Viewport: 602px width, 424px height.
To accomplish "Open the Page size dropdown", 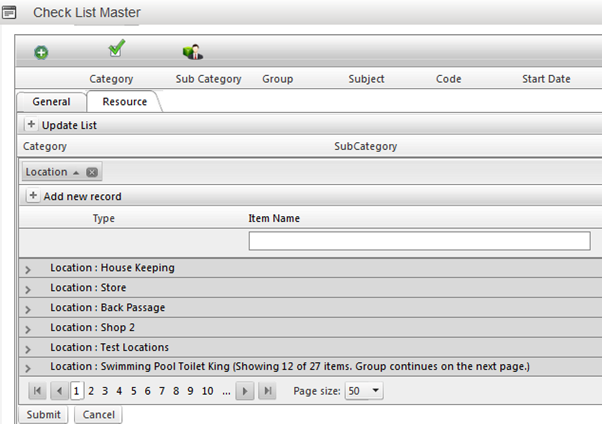I will tap(375, 391).
